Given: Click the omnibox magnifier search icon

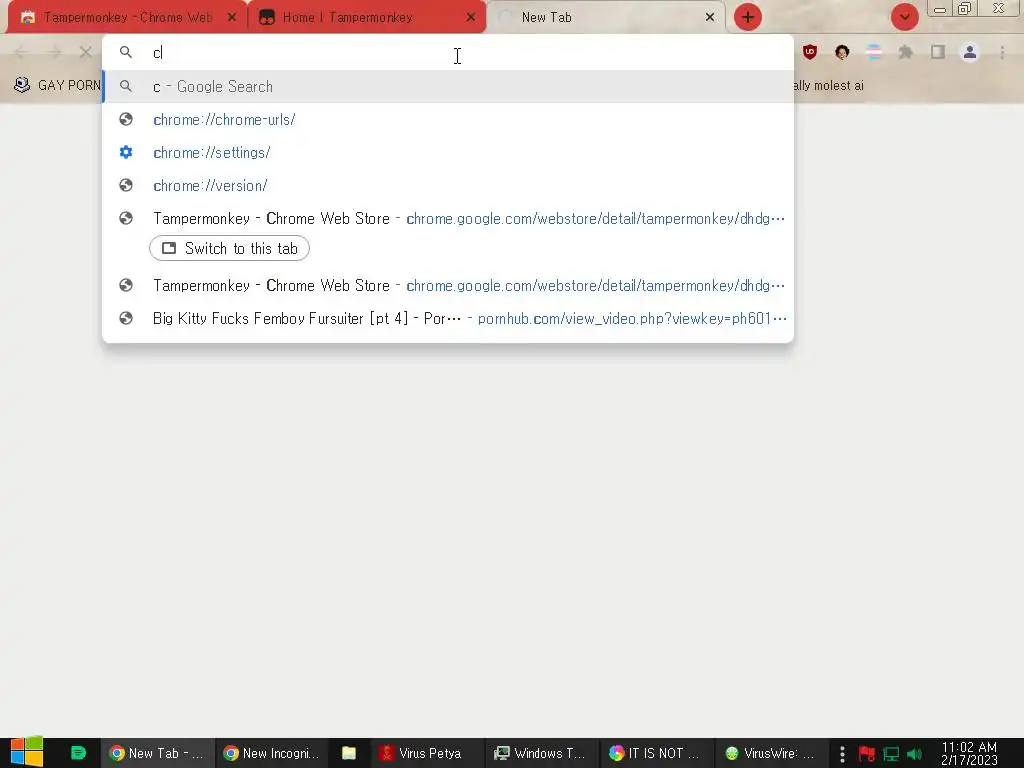Looking at the screenshot, I should click(x=126, y=52).
